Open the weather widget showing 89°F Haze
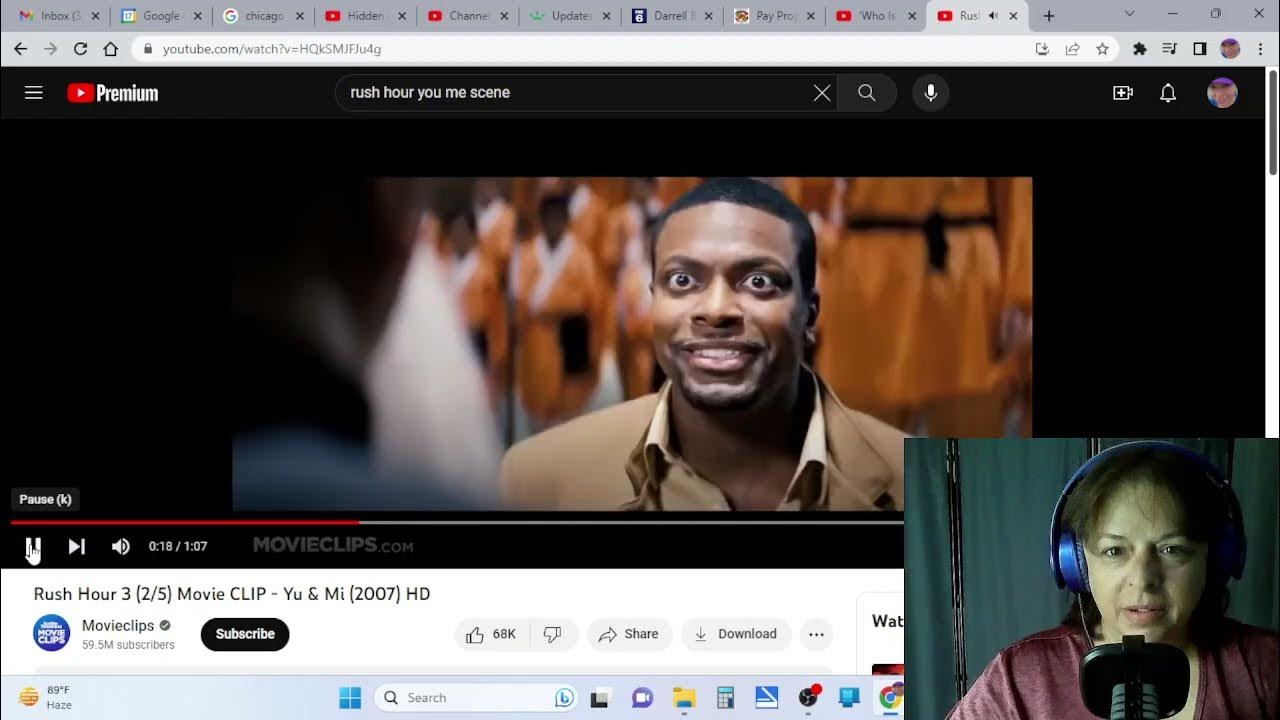The width and height of the screenshot is (1280, 720). 47,697
